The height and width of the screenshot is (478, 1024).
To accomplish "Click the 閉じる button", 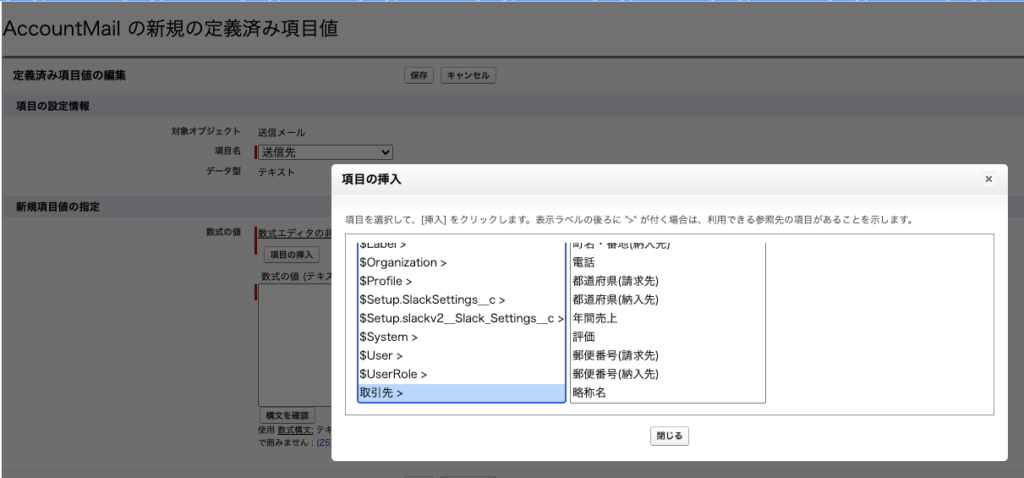I will tap(669, 436).
